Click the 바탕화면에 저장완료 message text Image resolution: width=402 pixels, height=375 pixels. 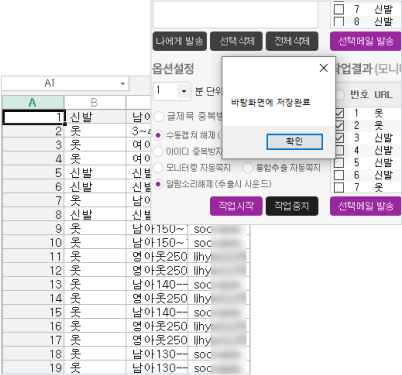pos(271,102)
